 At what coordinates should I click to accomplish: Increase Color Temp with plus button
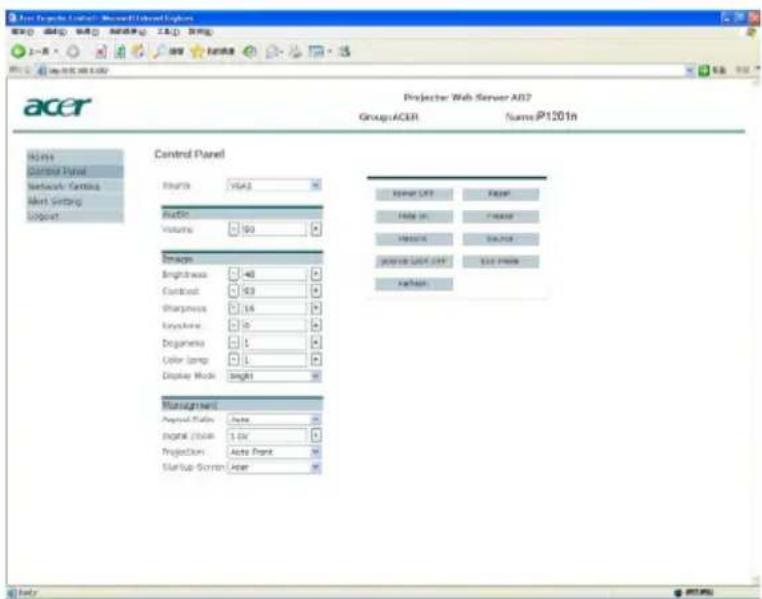[316, 360]
